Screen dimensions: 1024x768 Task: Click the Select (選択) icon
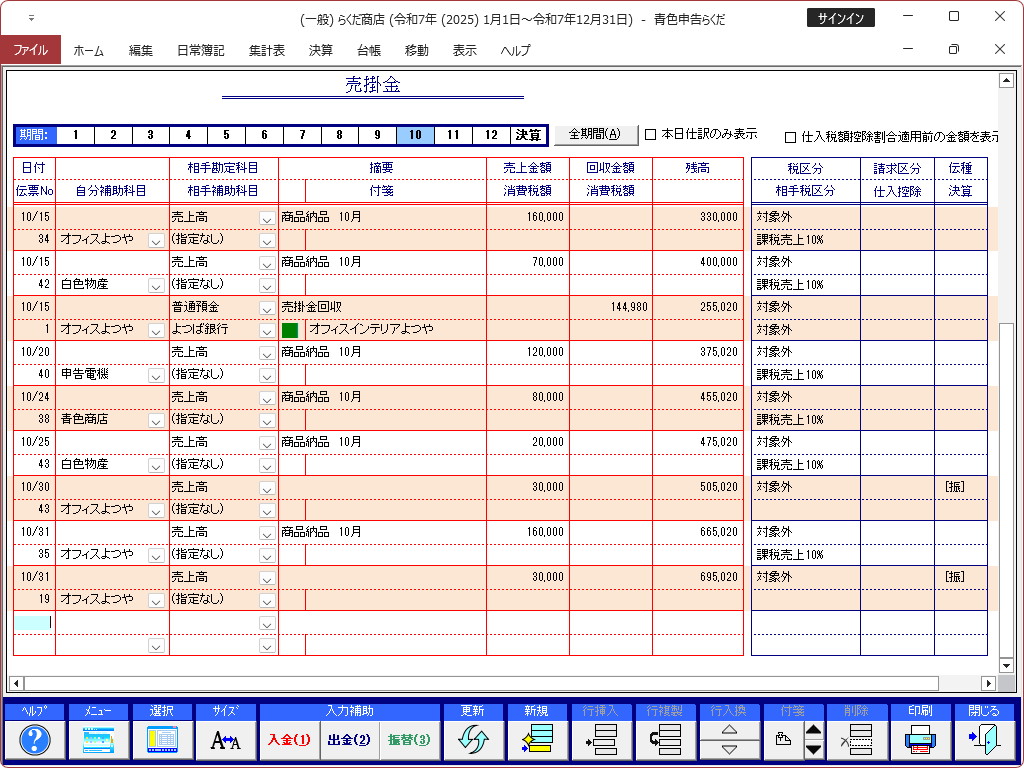(x=162, y=740)
